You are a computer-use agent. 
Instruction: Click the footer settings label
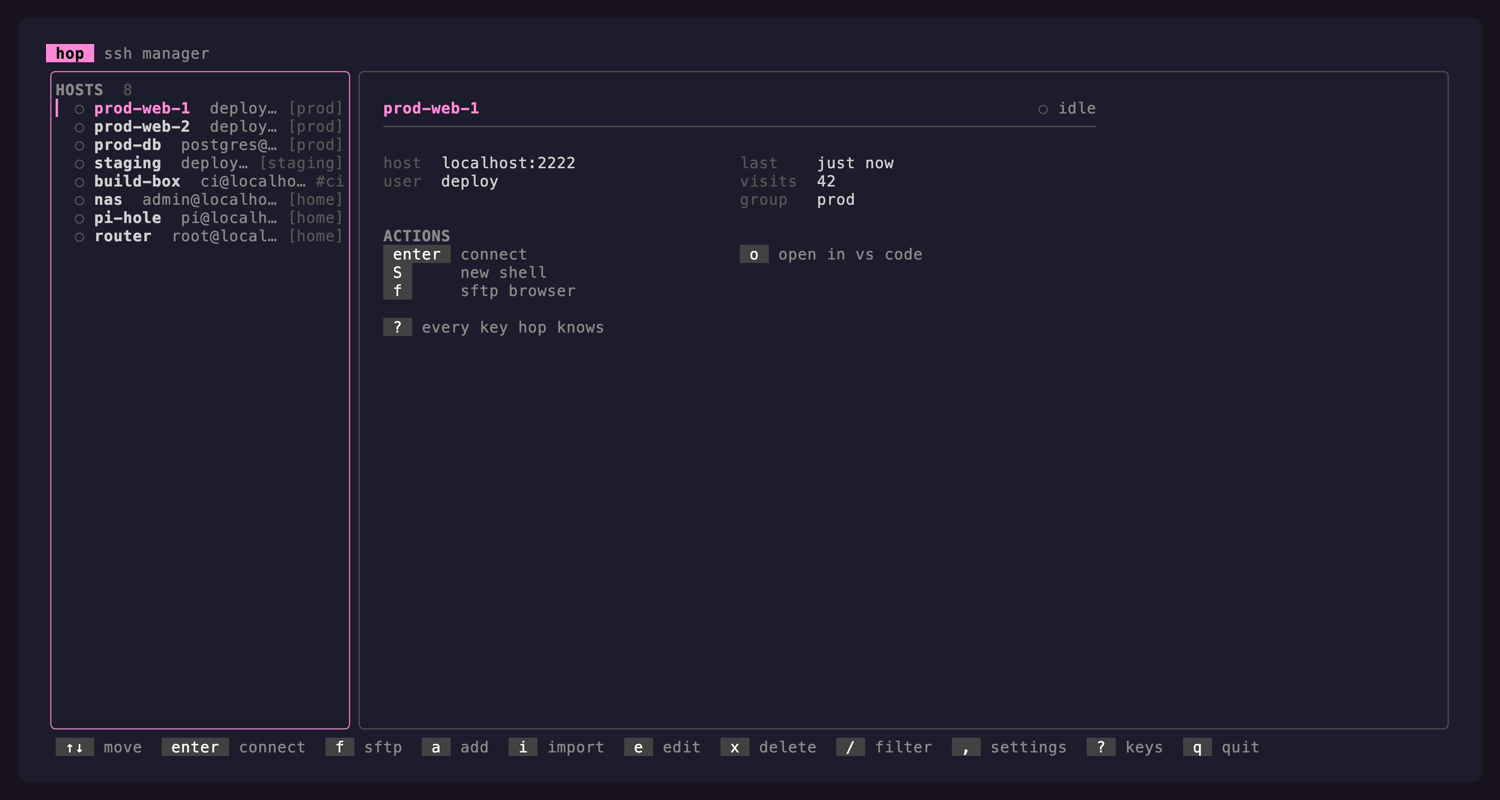click(1028, 747)
